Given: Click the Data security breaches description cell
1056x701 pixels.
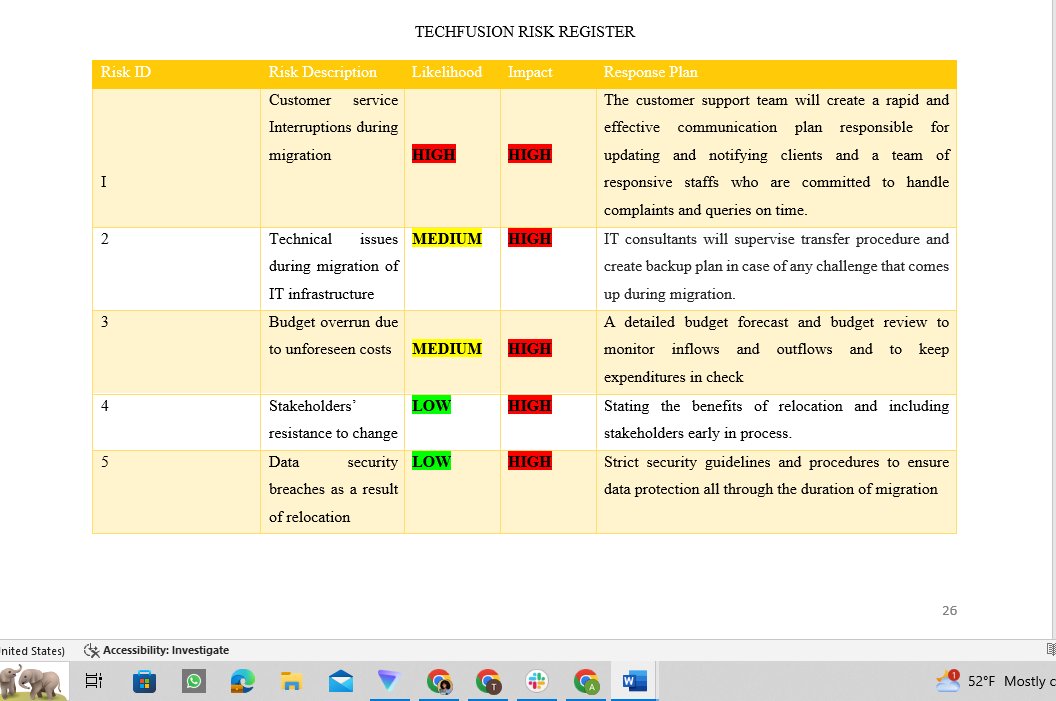Looking at the screenshot, I should pyautogui.click(x=333, y=490).
